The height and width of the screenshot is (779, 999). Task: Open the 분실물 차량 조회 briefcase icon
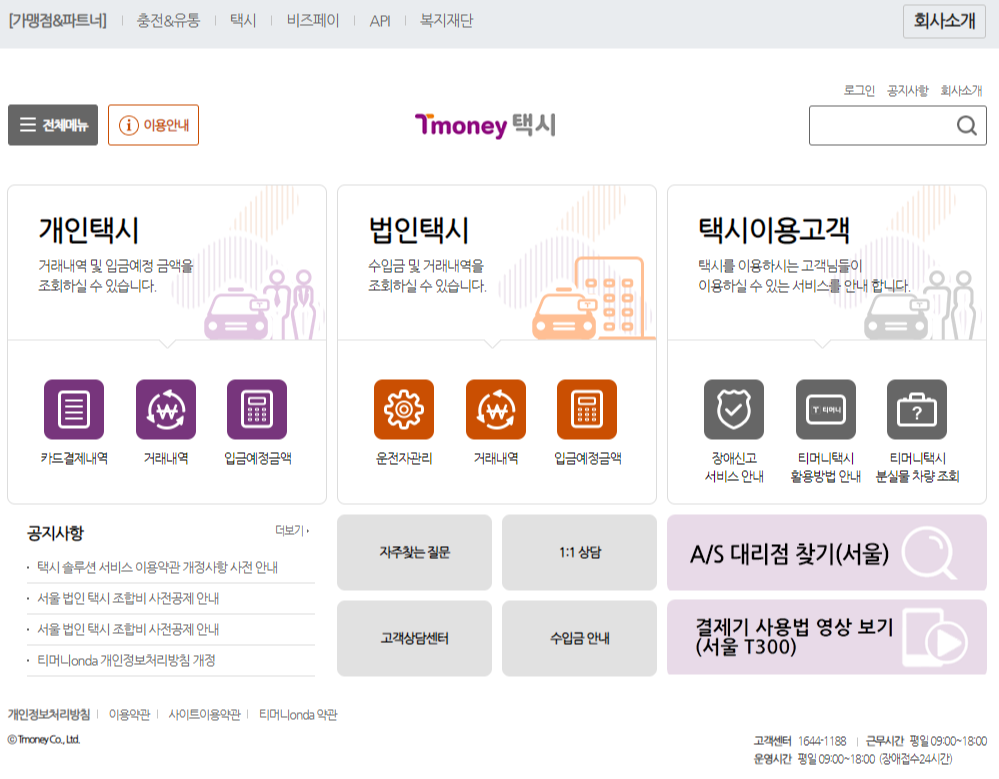click(x=917, y=410)
